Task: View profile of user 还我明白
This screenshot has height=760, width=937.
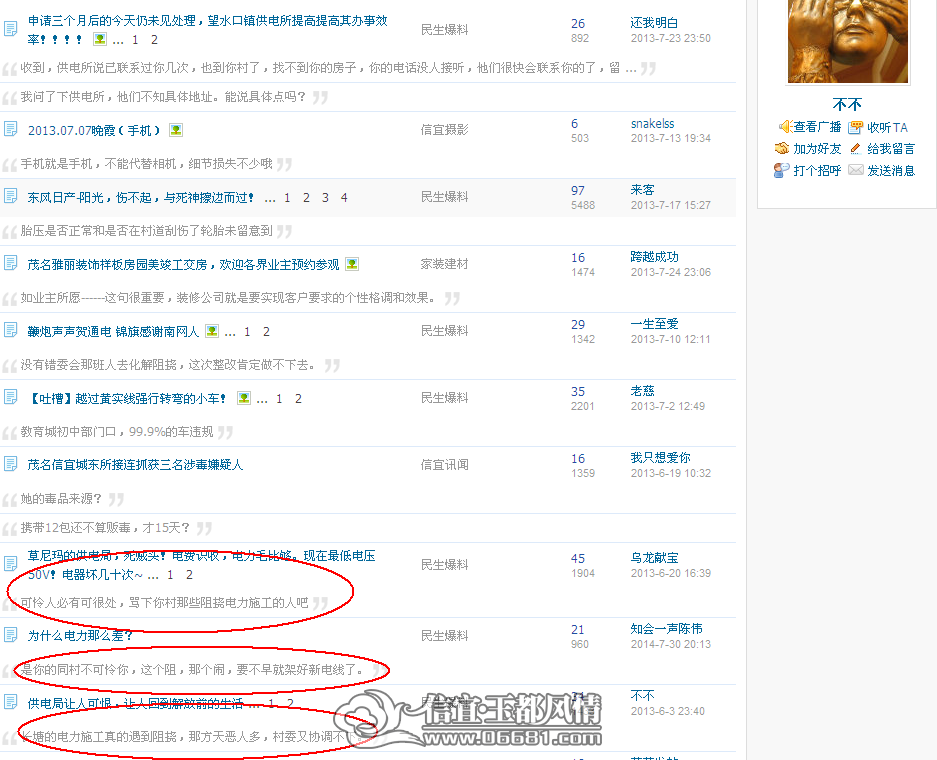Action: click(x=654, y=23)
